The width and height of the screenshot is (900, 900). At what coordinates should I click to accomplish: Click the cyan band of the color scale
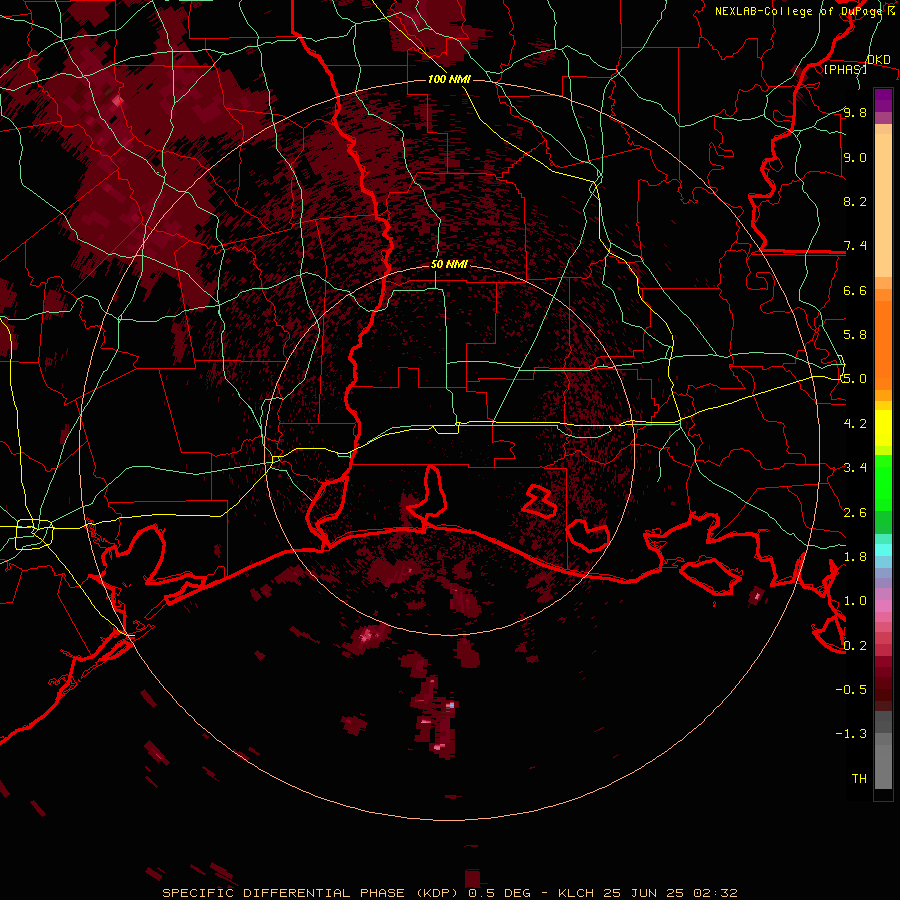[x=883, y=550]
